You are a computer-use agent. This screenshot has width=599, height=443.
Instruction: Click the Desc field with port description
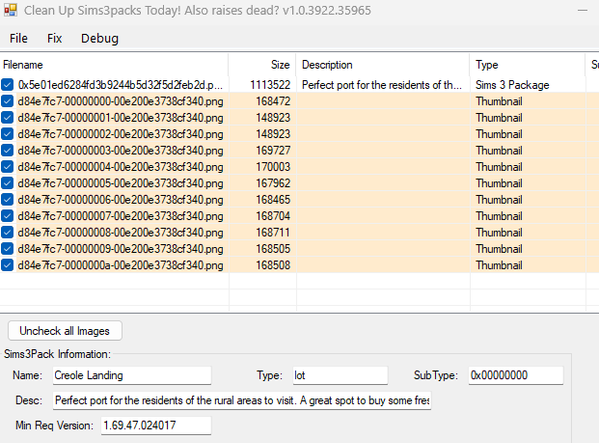(x=242, y=401)
